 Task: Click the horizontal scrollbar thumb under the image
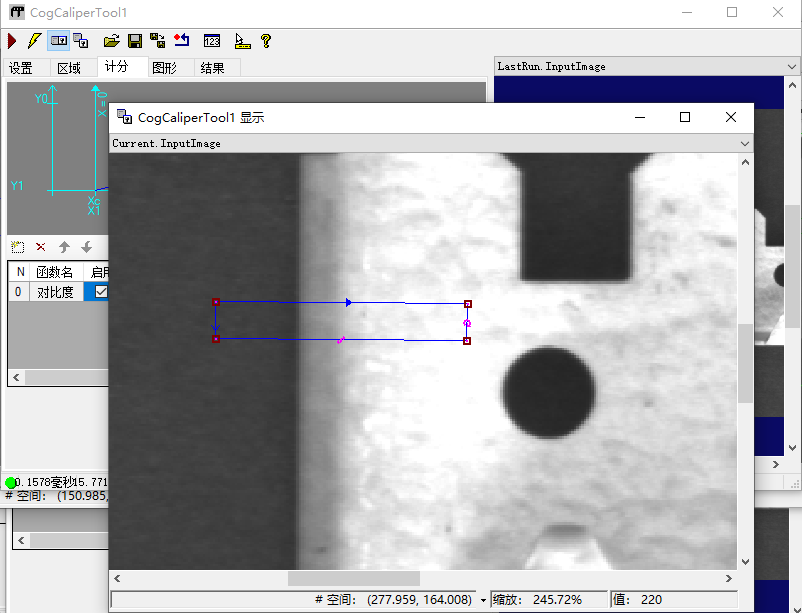(354, 578)
